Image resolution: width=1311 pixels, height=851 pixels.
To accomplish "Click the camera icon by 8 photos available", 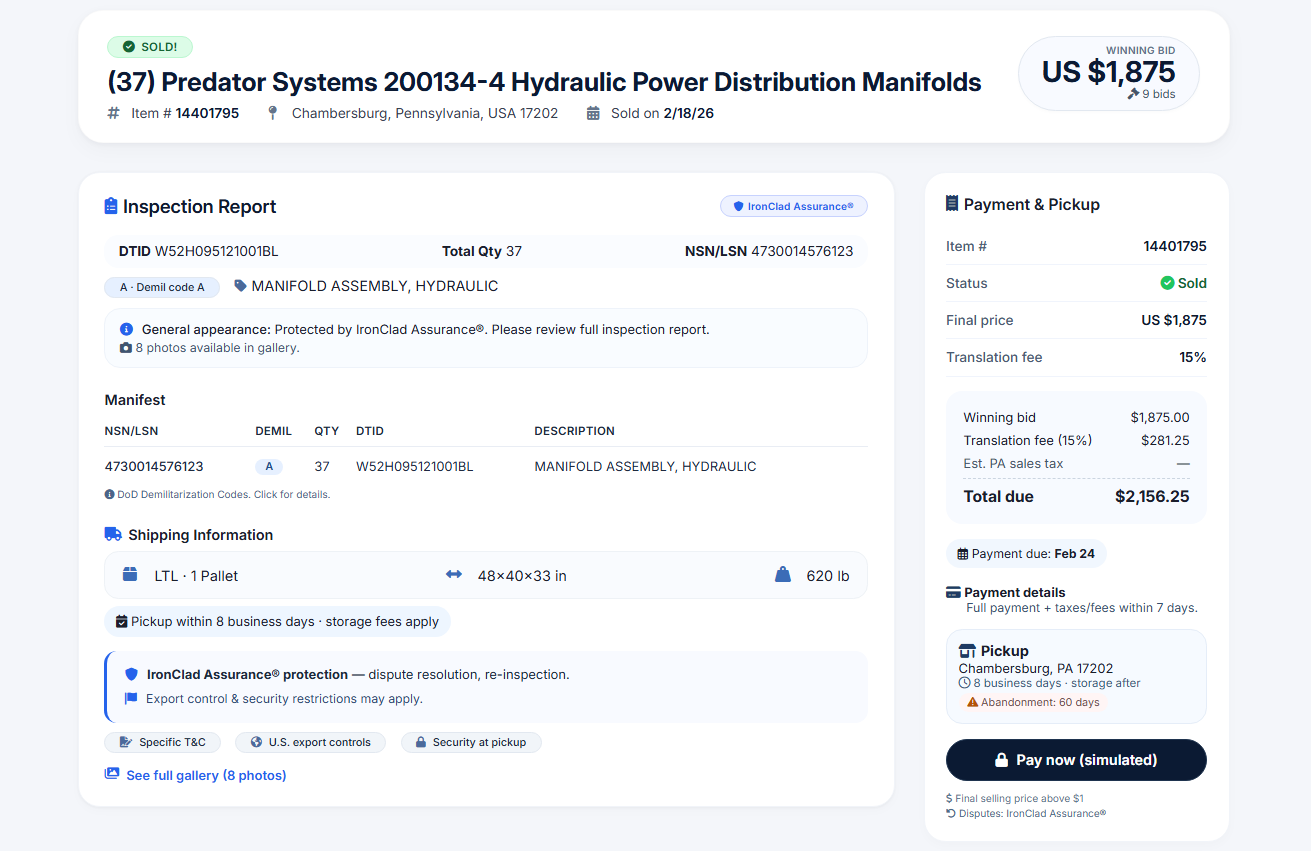I will click(x=126, y=348).
